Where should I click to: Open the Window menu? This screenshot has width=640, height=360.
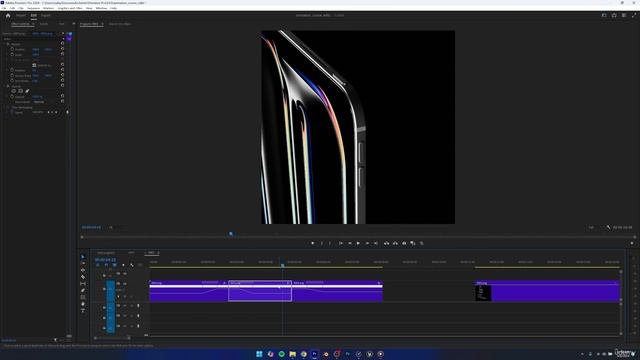pos(101,8)
